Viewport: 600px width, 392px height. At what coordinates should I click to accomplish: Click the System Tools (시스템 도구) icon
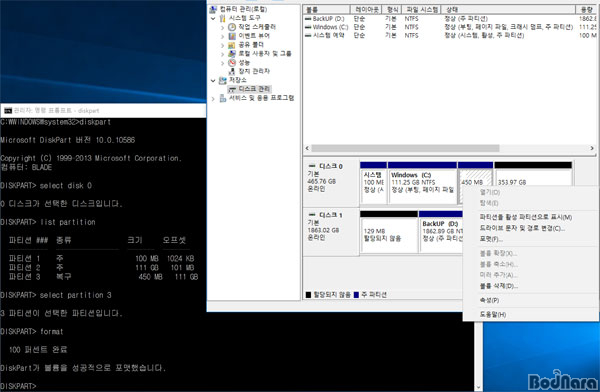coord(222,18)
